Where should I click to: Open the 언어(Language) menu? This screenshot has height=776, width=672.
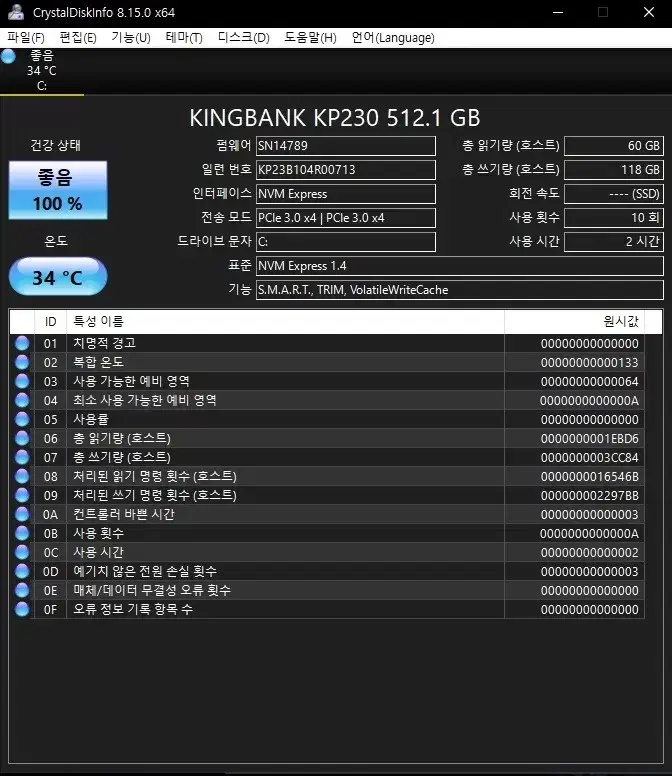tap(393, 38)
